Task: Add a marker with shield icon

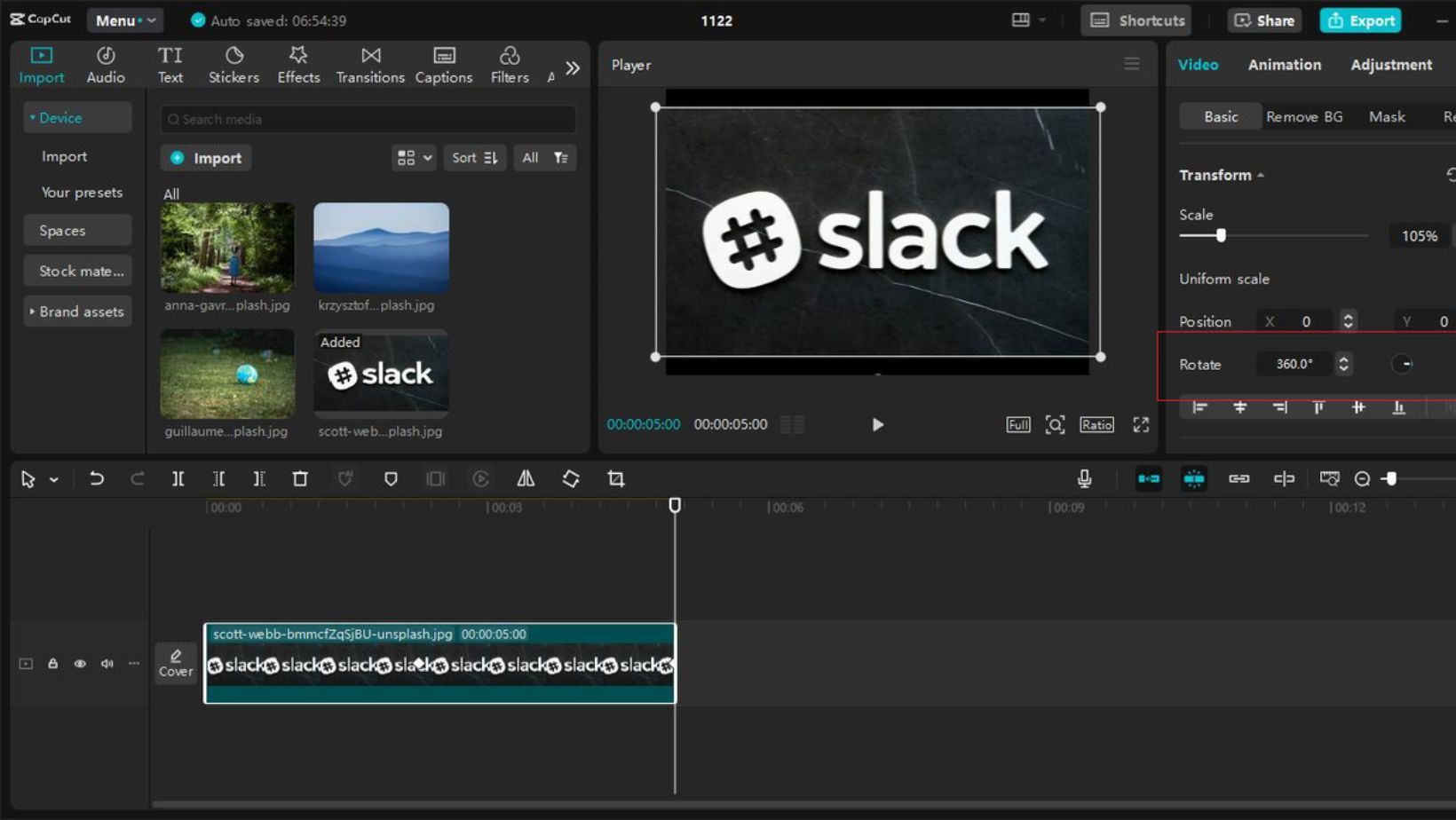Action: [x=391, y=479]
